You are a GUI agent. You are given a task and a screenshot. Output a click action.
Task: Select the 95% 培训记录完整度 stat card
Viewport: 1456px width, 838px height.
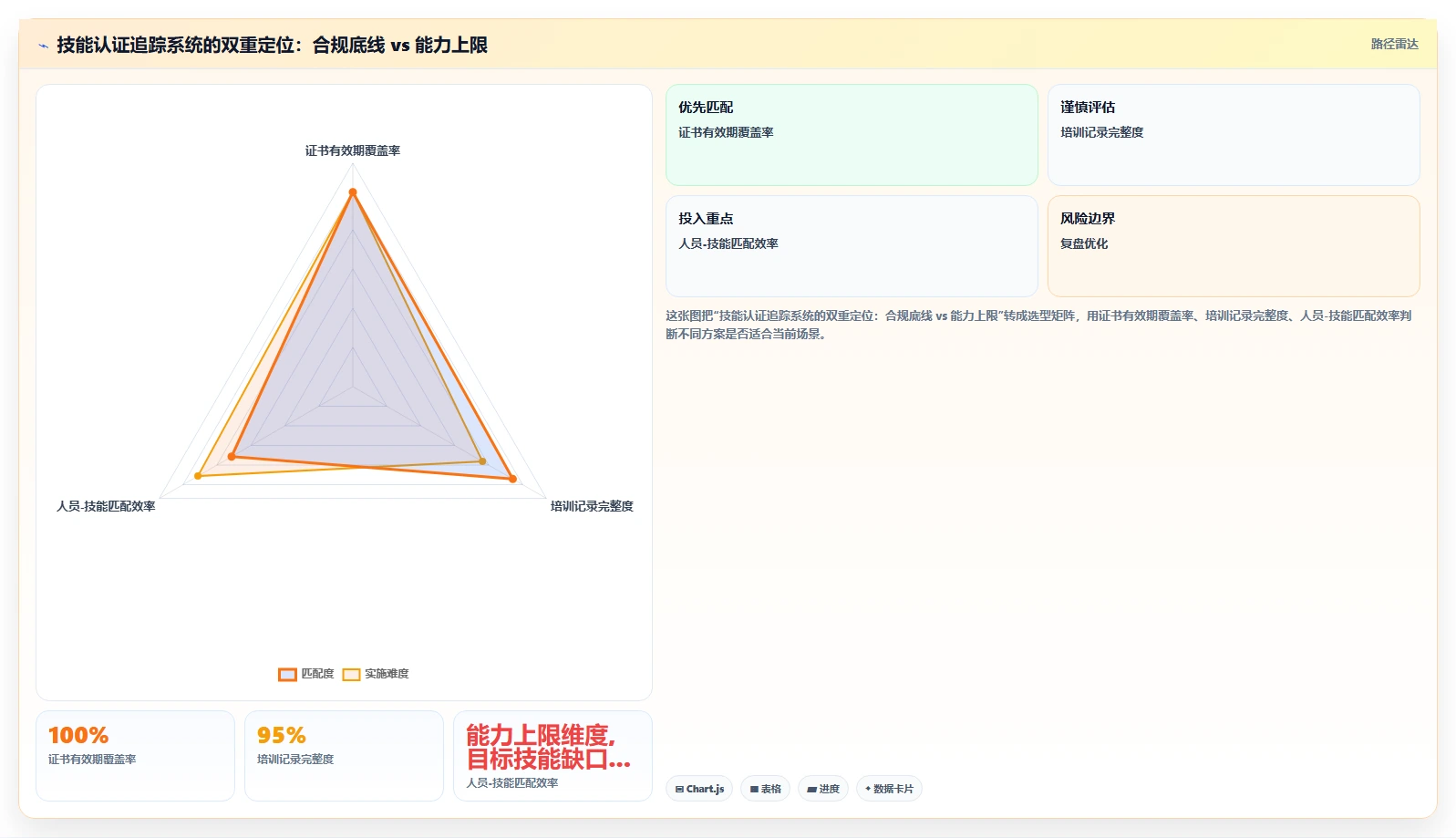pos(344,756)
